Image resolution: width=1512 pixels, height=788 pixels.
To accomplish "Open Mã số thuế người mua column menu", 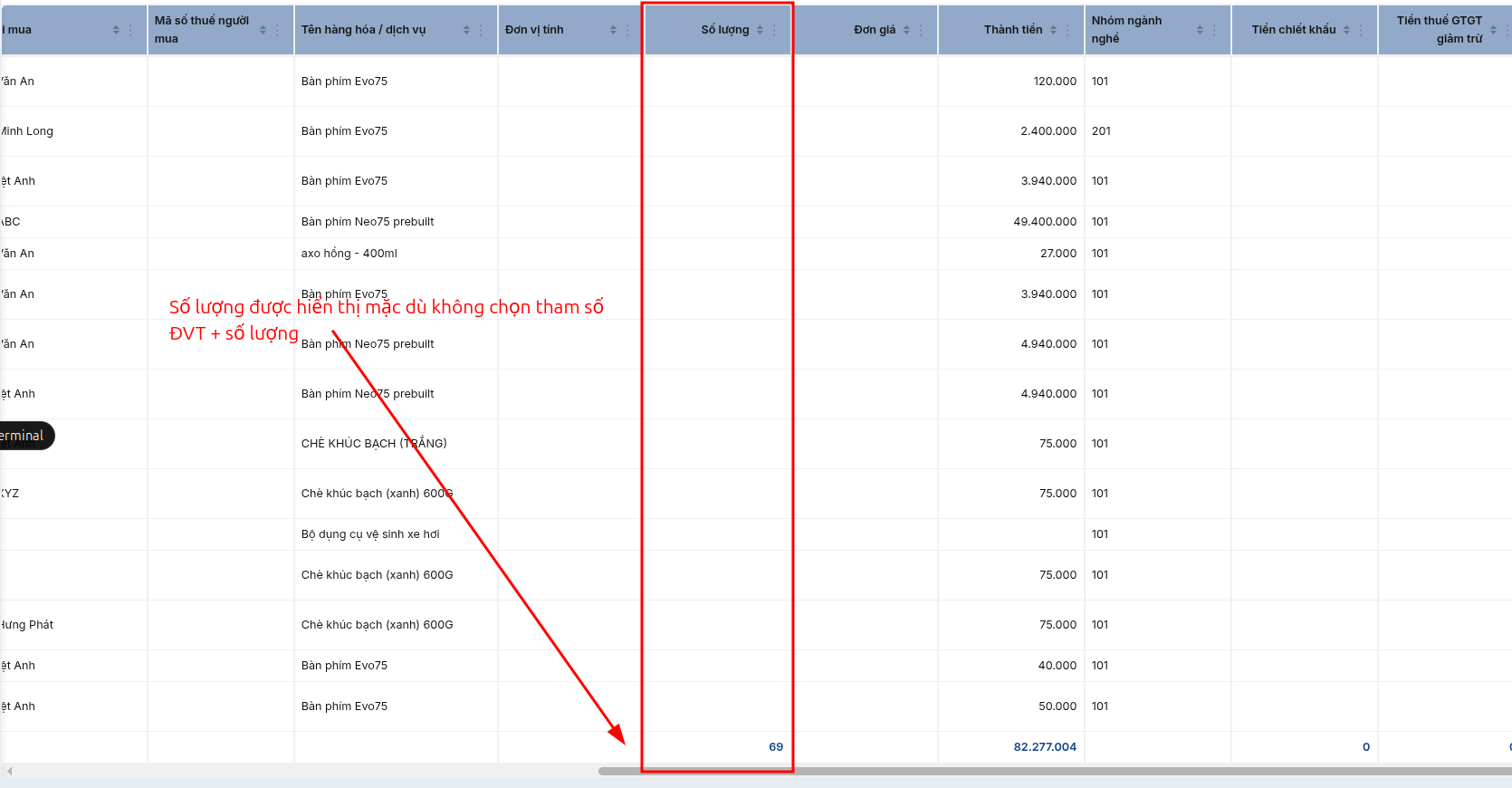I will [277, 30].
